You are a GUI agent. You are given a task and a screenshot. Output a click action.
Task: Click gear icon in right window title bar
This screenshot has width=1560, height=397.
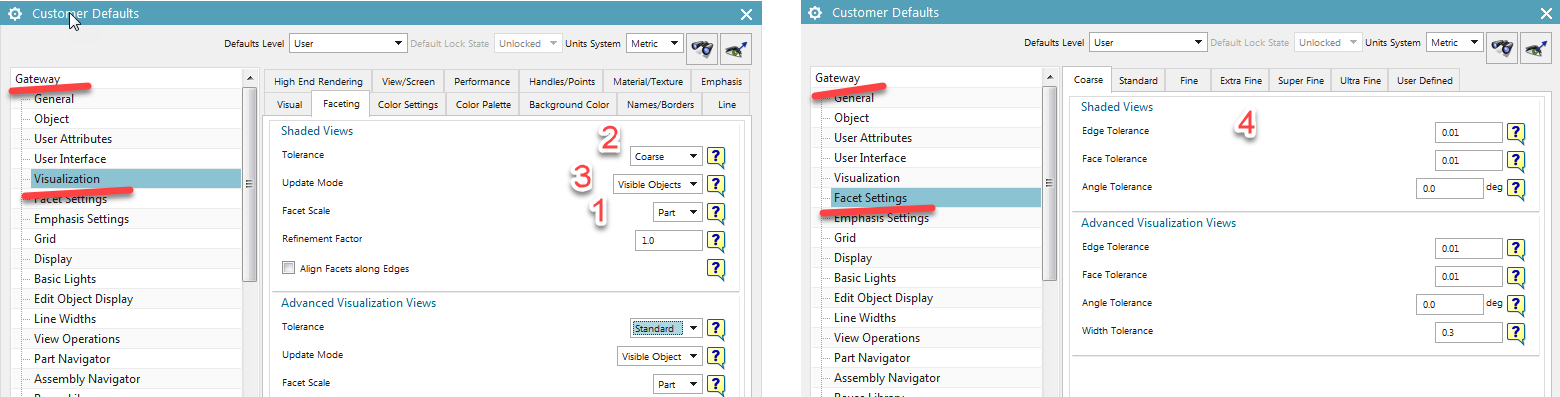tap(815, 13)
